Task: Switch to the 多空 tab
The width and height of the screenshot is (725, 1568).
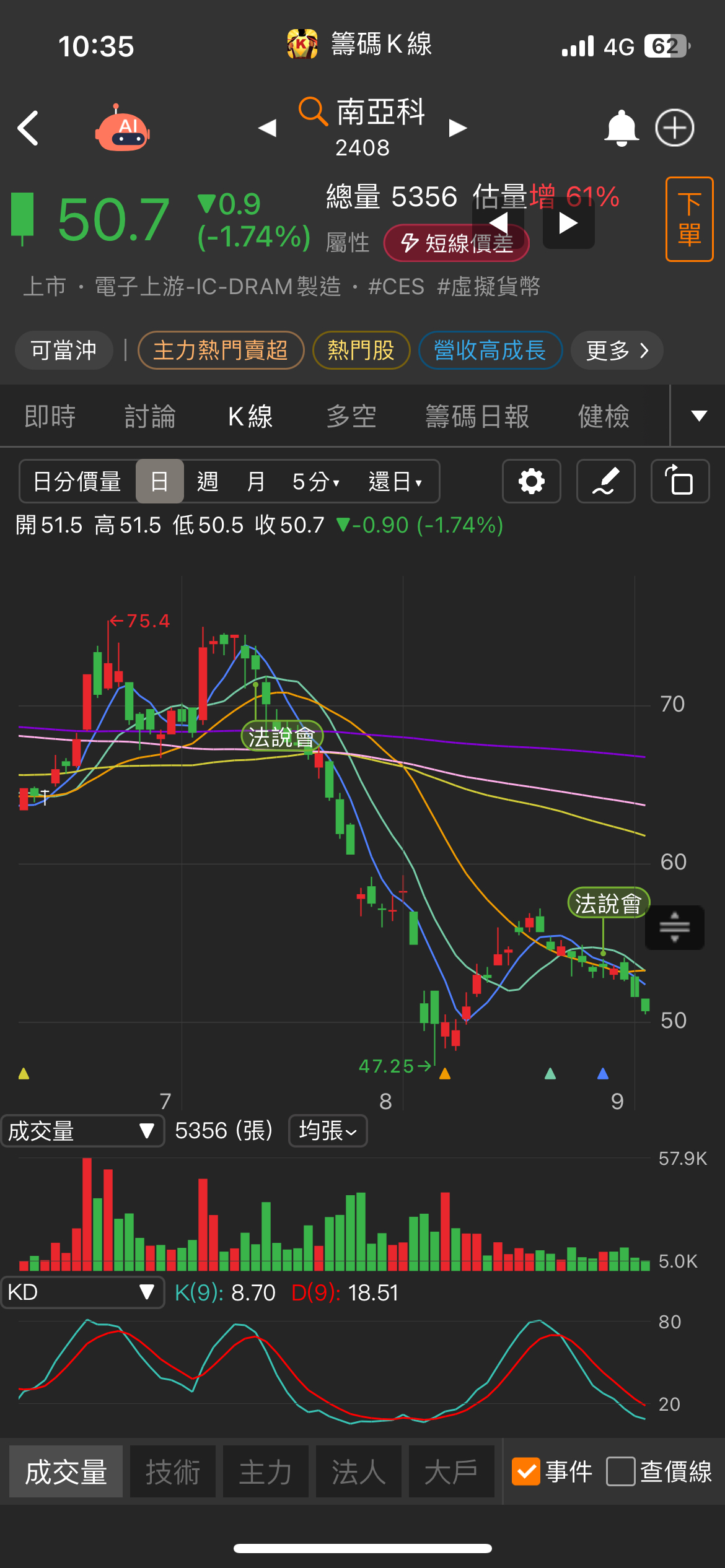Action: [351, 416]
